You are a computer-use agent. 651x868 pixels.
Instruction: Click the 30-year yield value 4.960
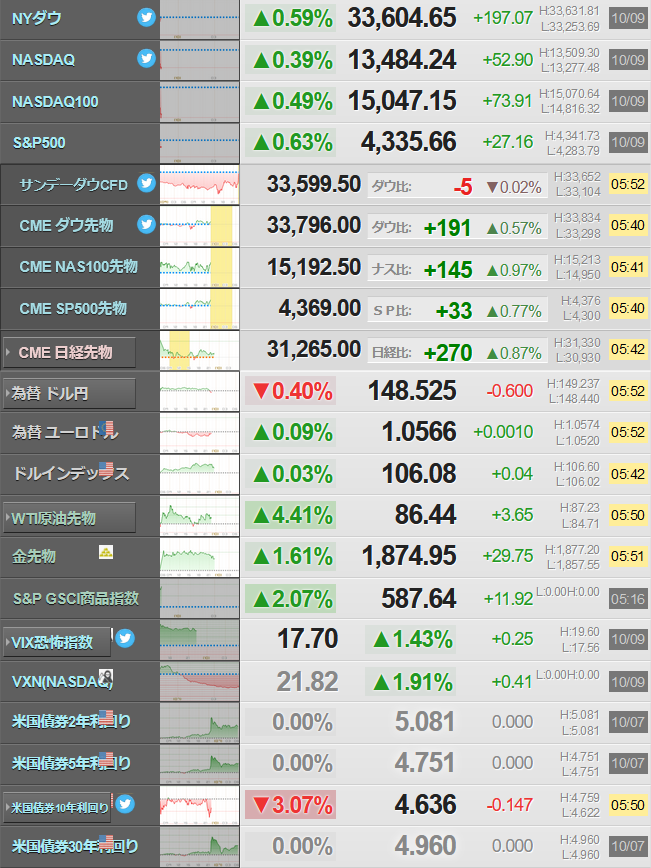[x=426, y=846]
